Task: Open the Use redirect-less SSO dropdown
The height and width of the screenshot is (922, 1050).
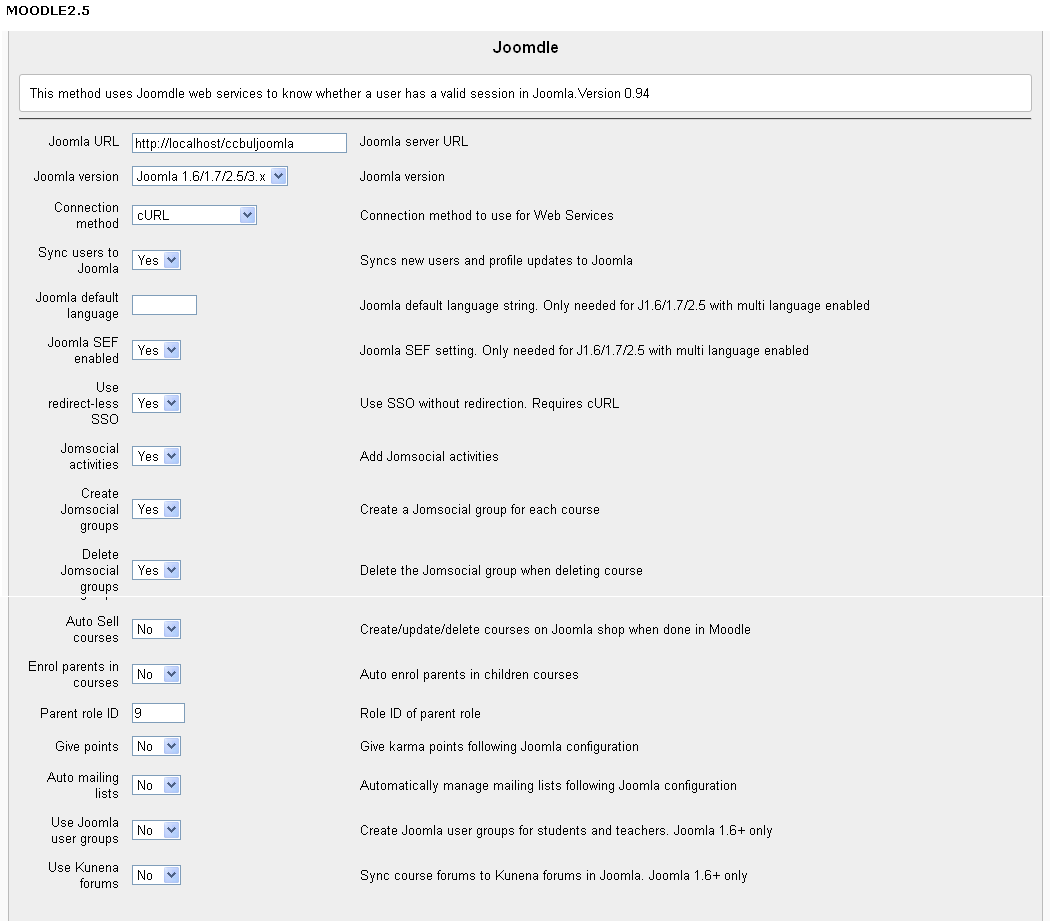Action: coord(156,403)
